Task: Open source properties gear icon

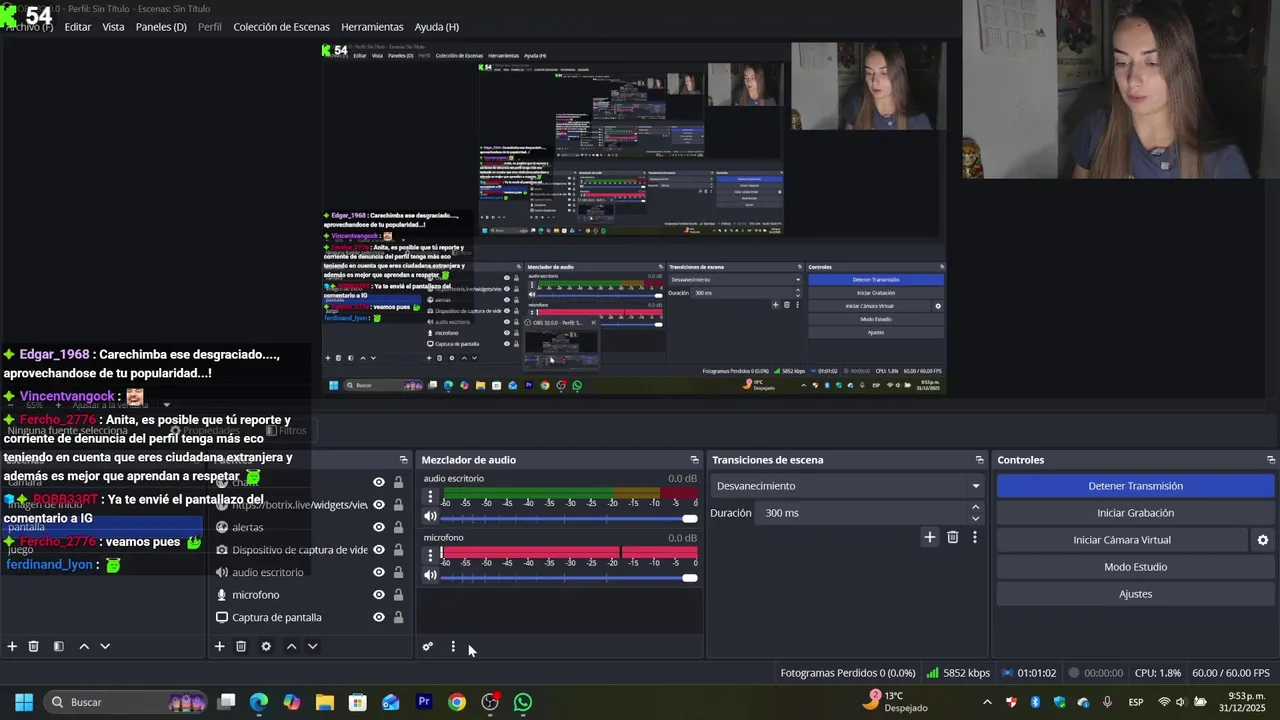Action: pyautogui.click(x=266, y=646)
